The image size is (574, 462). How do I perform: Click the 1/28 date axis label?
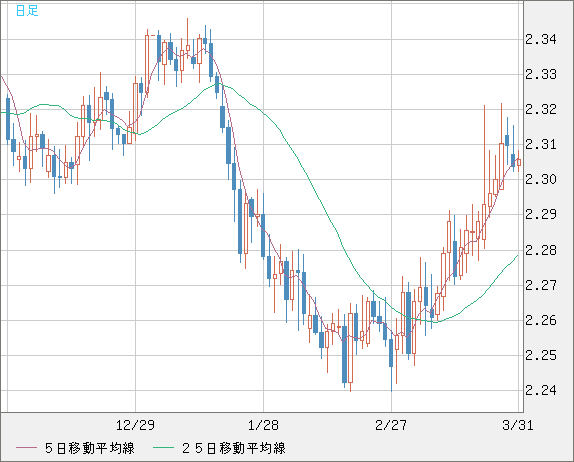[x=263, y=425]
